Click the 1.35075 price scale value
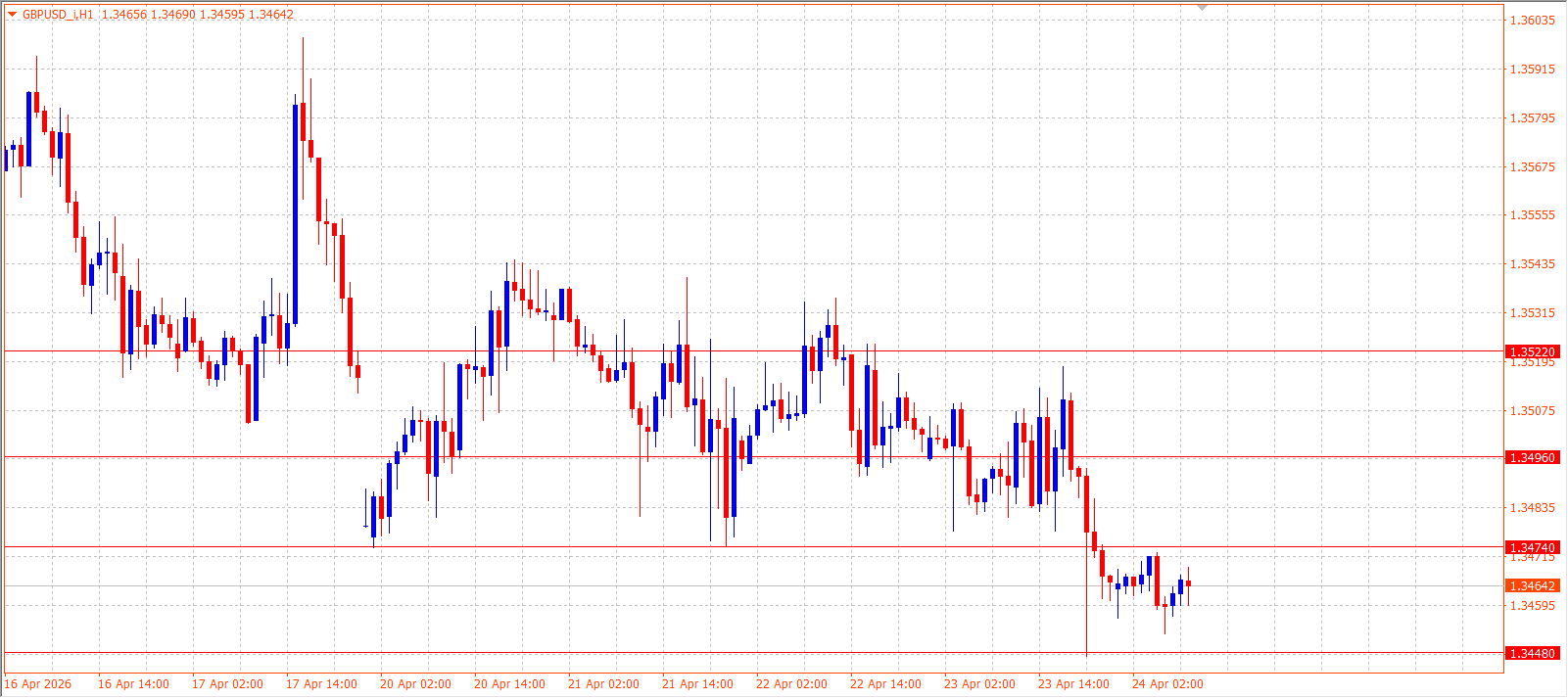1568x698 pixels. pyautogui.click(x=1533, y=411)
